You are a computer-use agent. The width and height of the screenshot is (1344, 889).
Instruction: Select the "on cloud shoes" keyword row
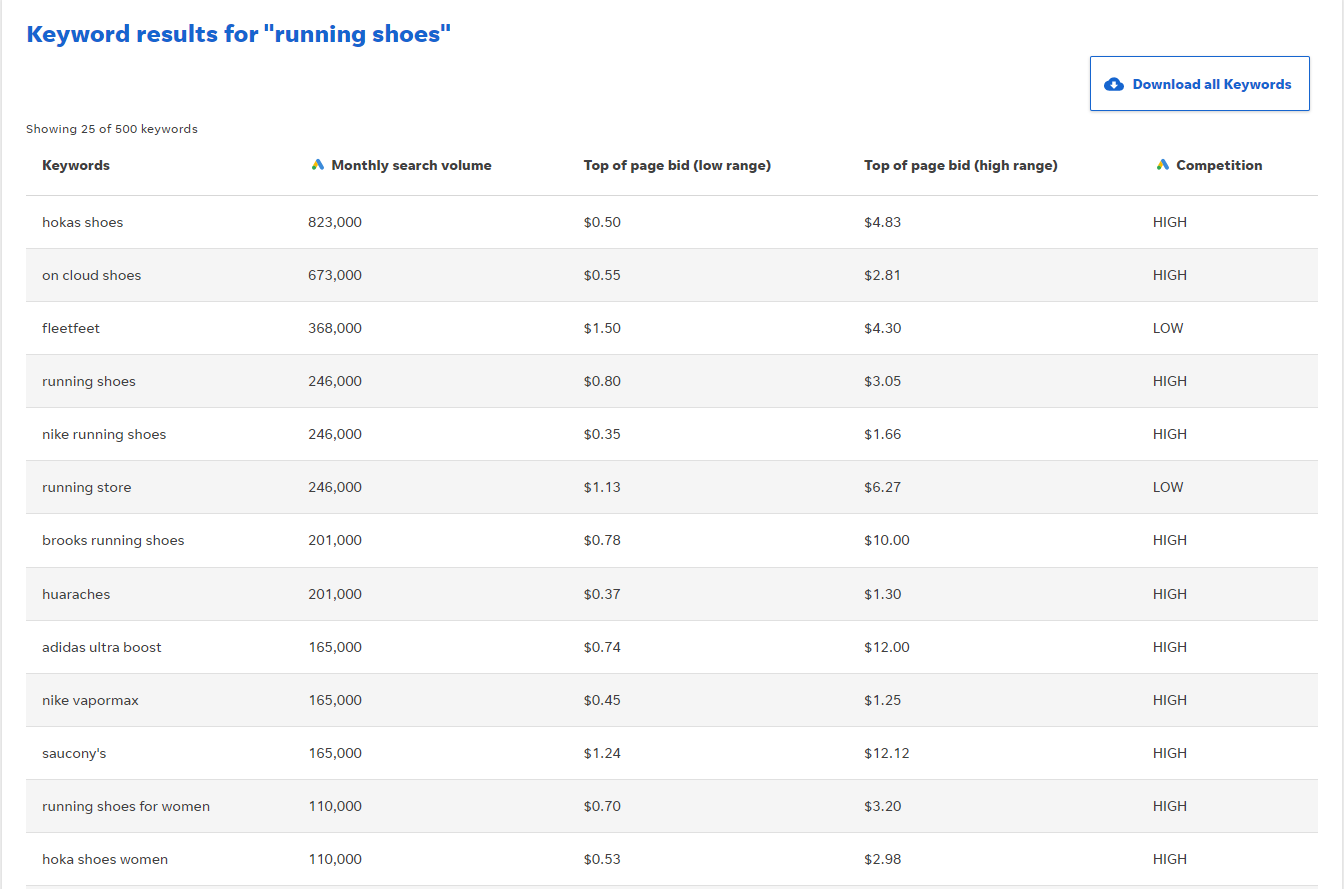tap(91, 275)
